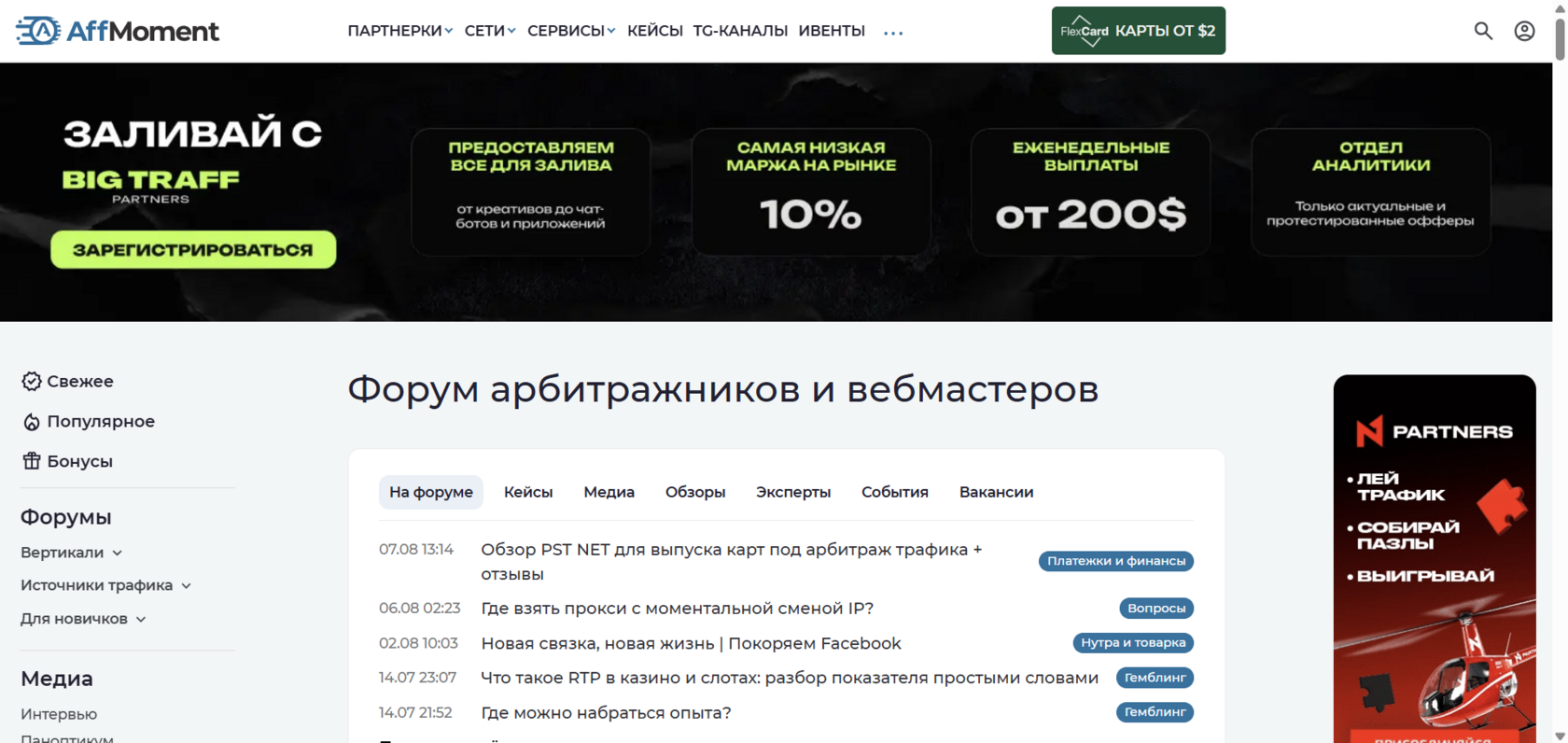Click the ОТДЕЛ АНАЛИТИКИ banner card
The width and height of the screenshot is (1568, 743).
(x=1371, y=191)
